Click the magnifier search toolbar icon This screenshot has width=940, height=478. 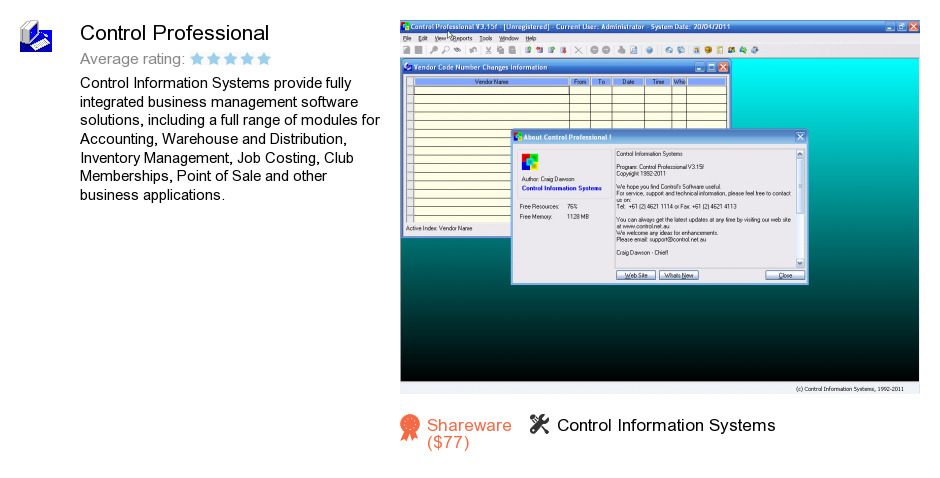[x=445, y=50]
